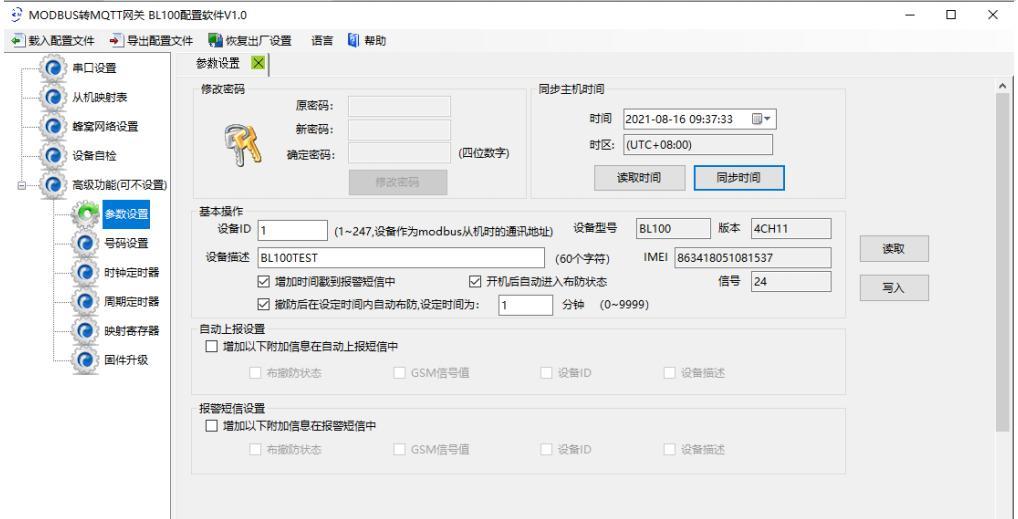1018x519 pixels.
Task: Check 布撤防状态 under 自动上报设置
Action: click(255, 373)
